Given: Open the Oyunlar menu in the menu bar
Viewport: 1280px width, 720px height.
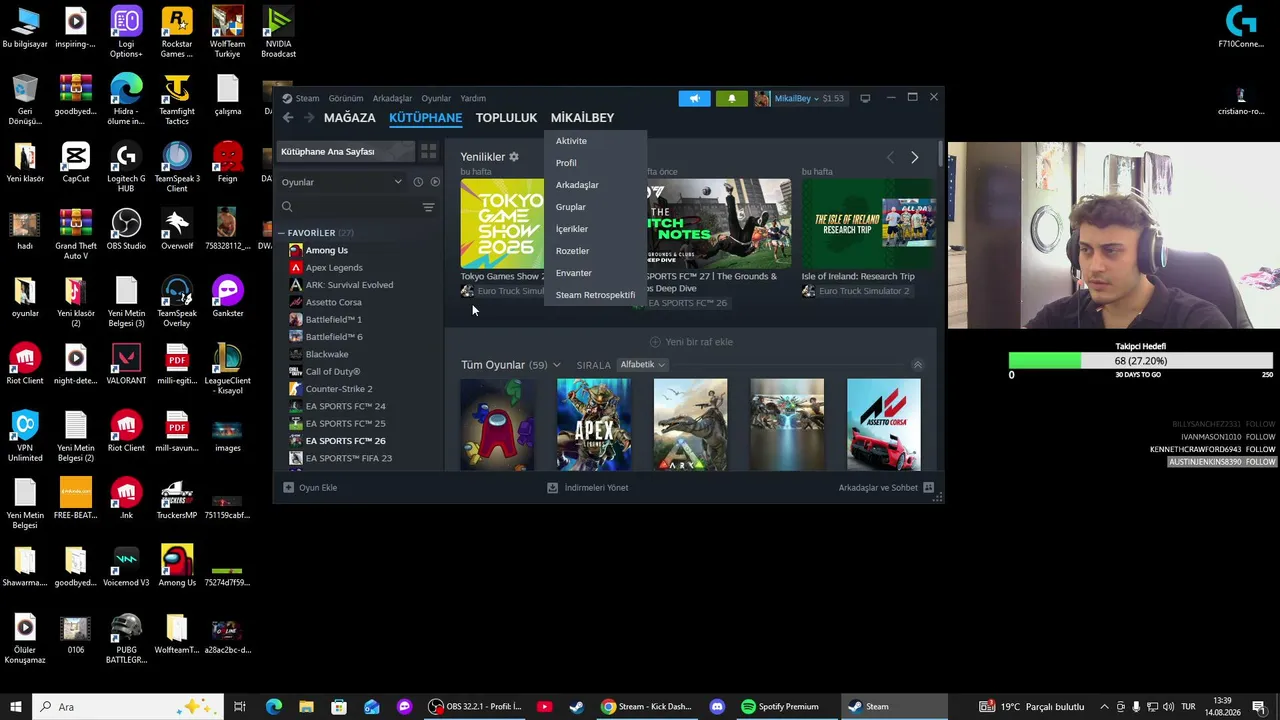Looking at the screenshot, I should pyautogui.click(x=436, y=99).
